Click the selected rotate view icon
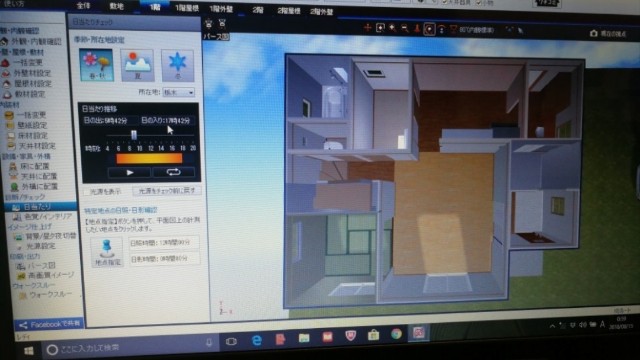This screenshot has width=640, height=360. pos(429,29)
